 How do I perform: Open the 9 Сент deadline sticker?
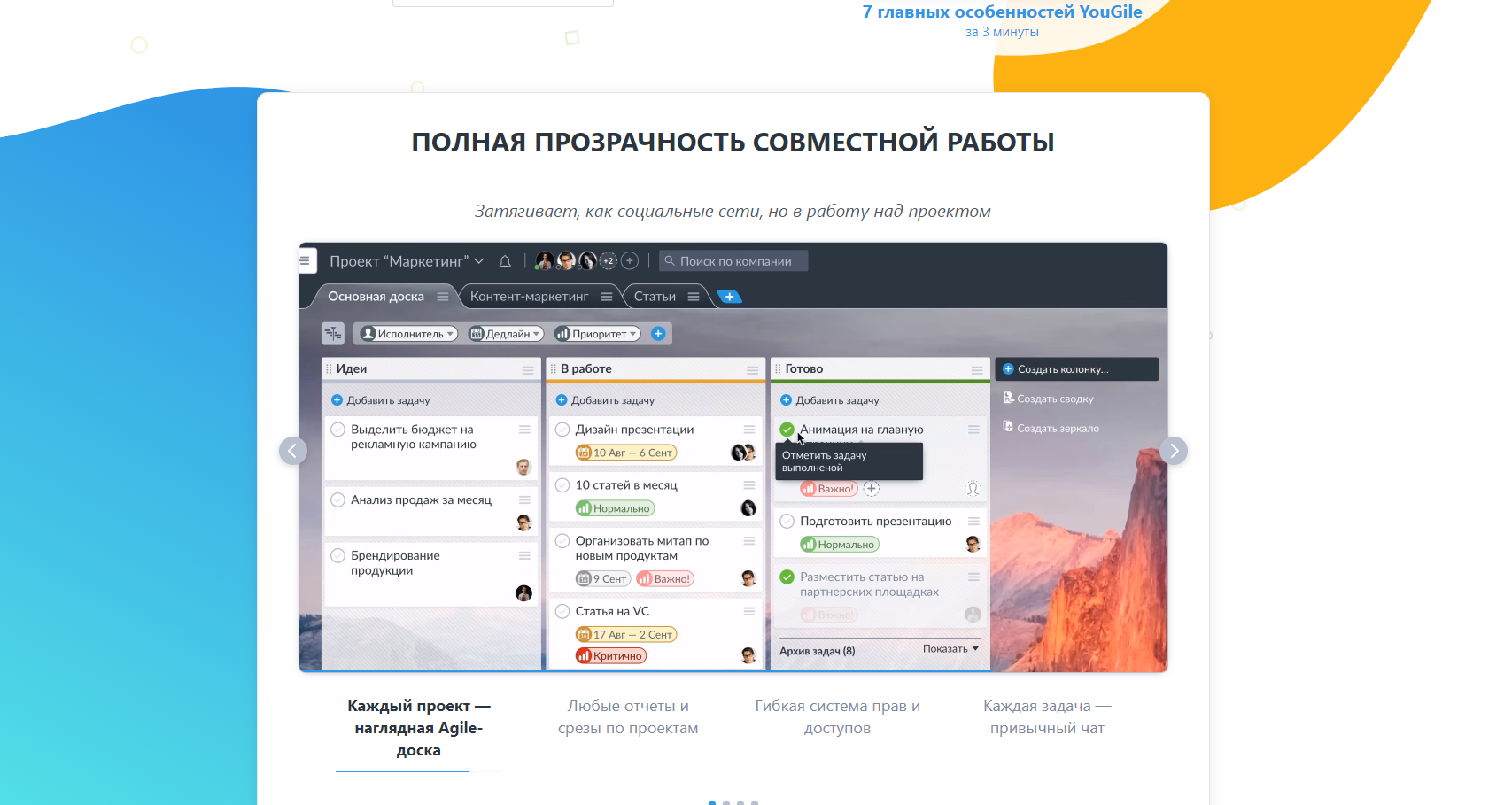603,579
